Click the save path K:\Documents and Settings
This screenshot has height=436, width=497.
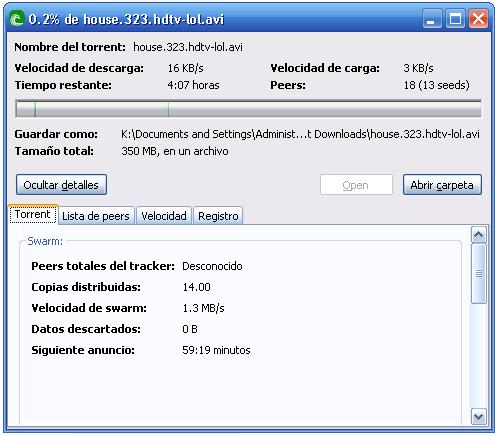click(300, 134)
